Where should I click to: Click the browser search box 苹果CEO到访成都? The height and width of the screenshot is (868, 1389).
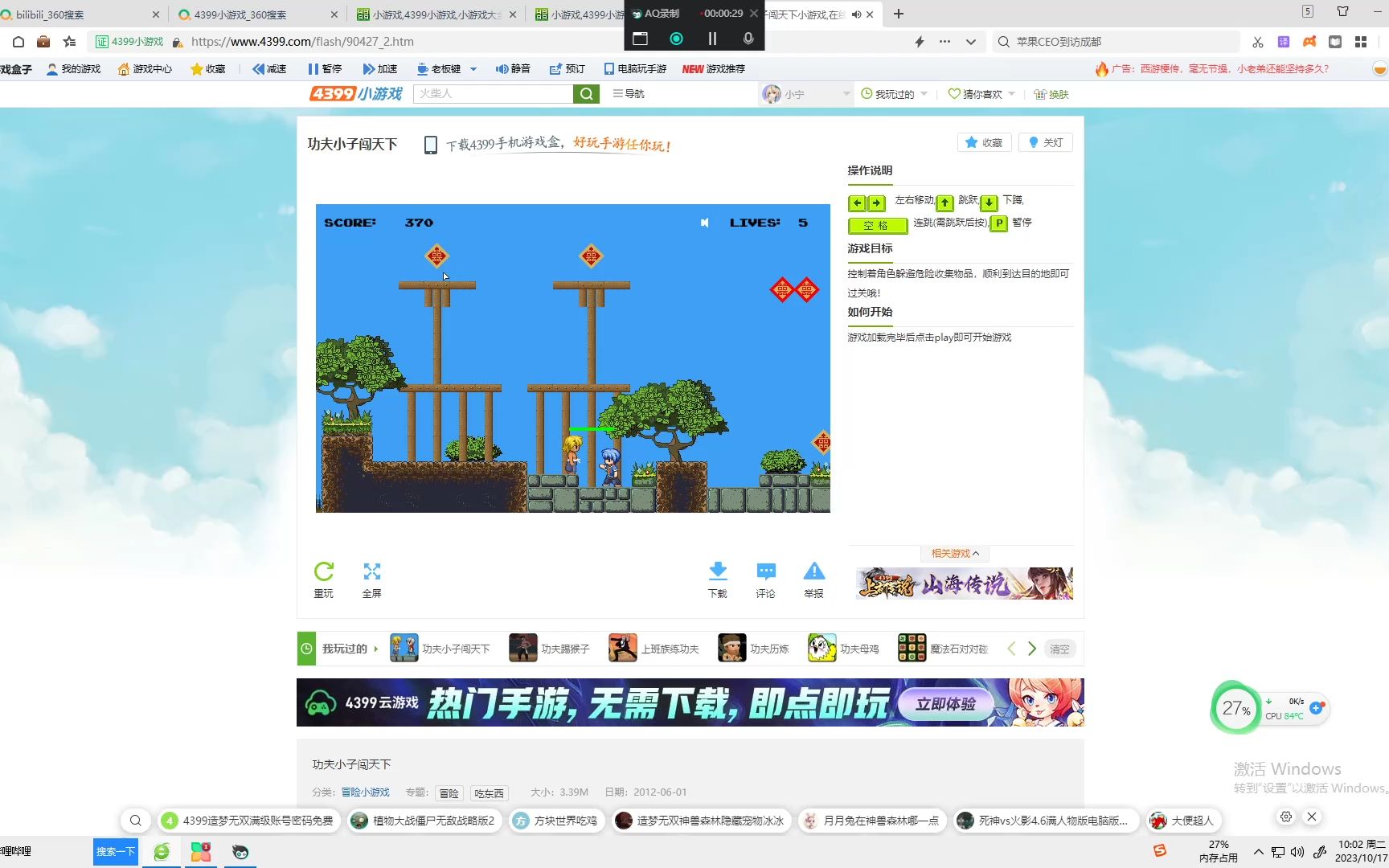1117,42
